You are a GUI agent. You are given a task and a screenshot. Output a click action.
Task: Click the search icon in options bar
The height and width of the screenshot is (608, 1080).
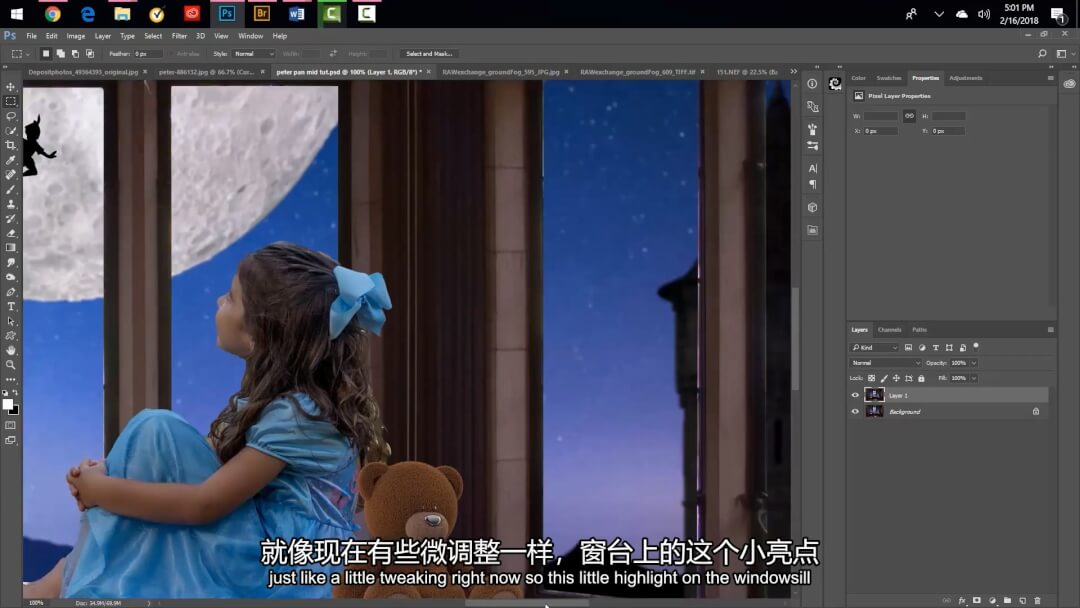[x=1042, y=54]
